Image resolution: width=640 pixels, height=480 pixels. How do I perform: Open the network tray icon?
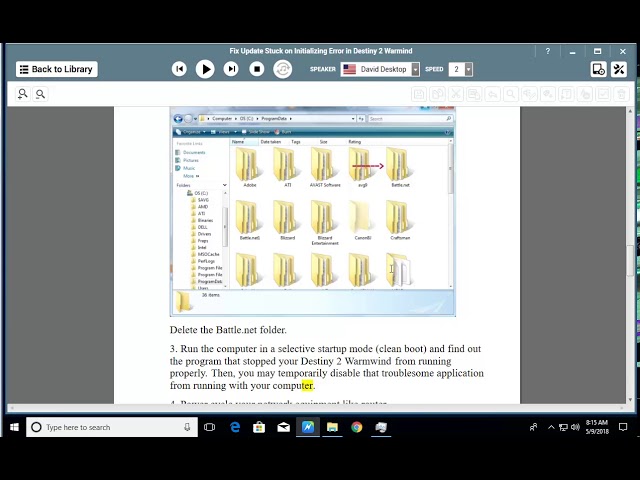coord(563,427)
